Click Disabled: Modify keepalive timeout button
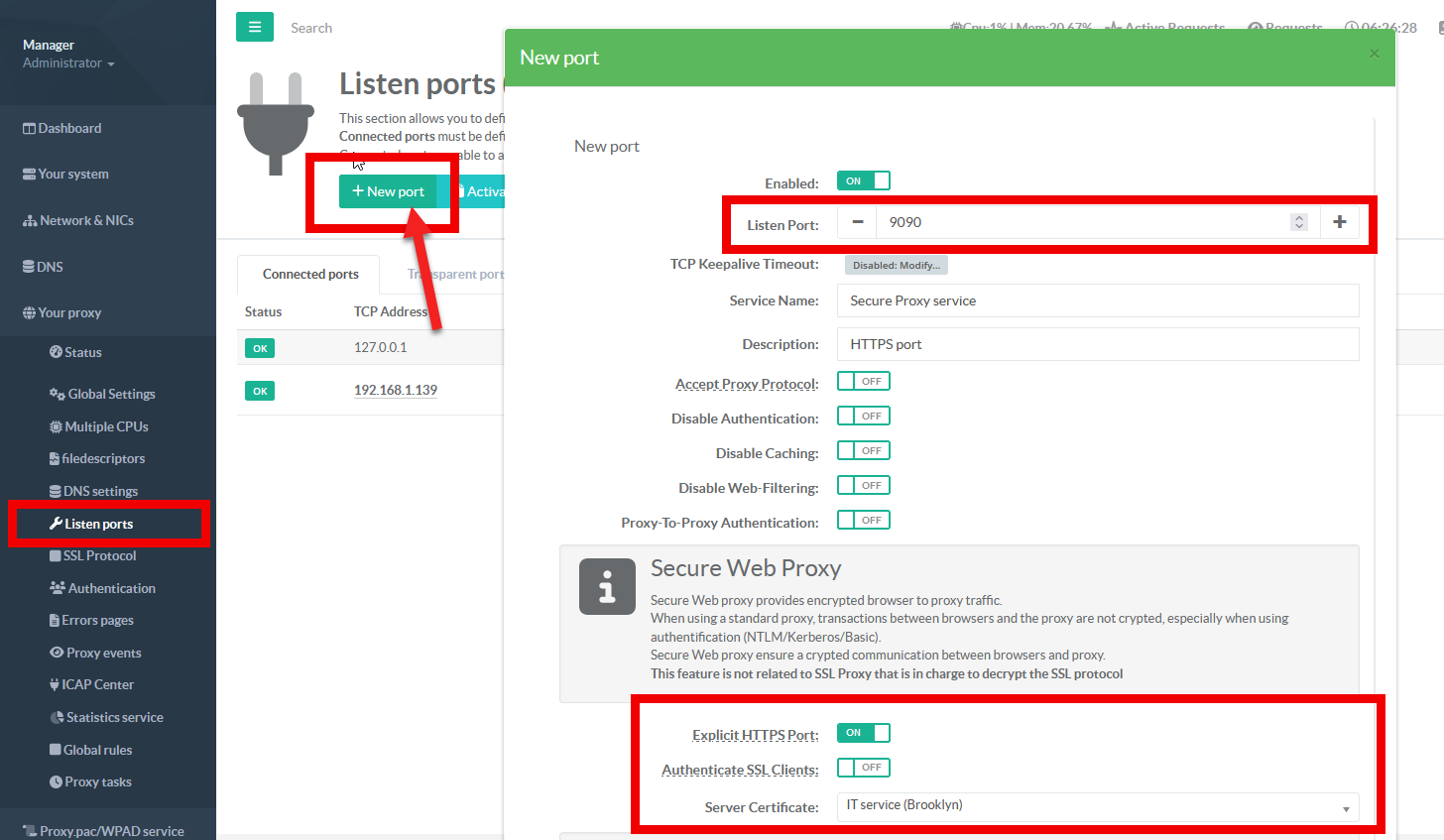Viewport: 1444px width, 840px height. (x=896, y=265)
